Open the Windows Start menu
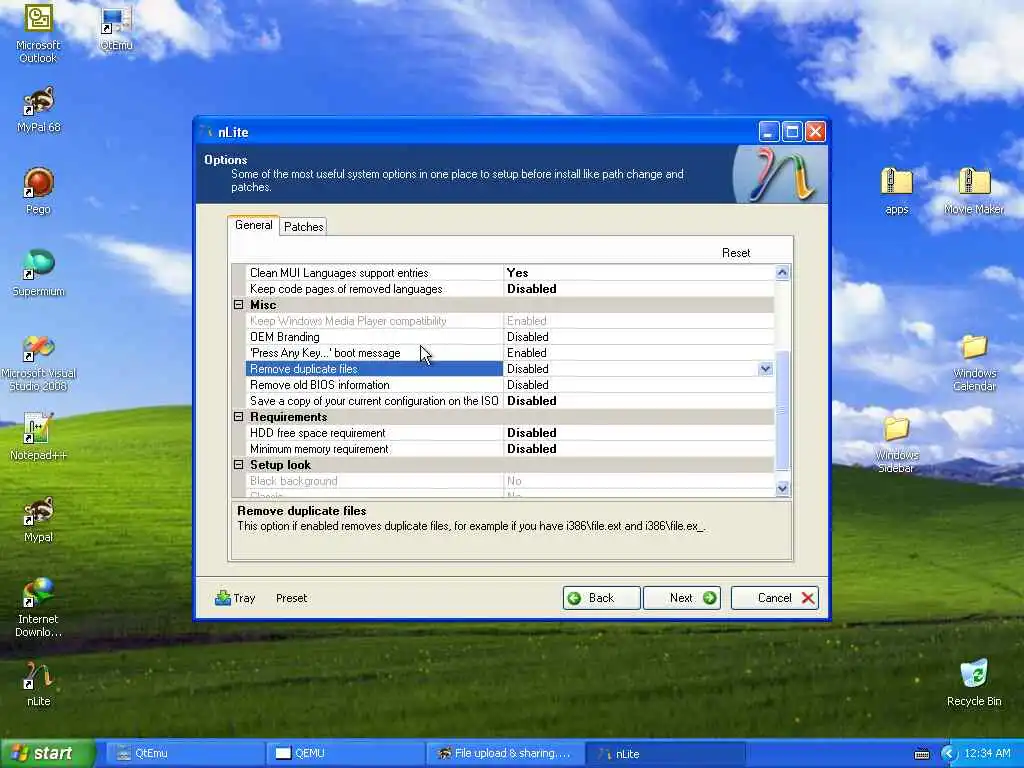 47,754
